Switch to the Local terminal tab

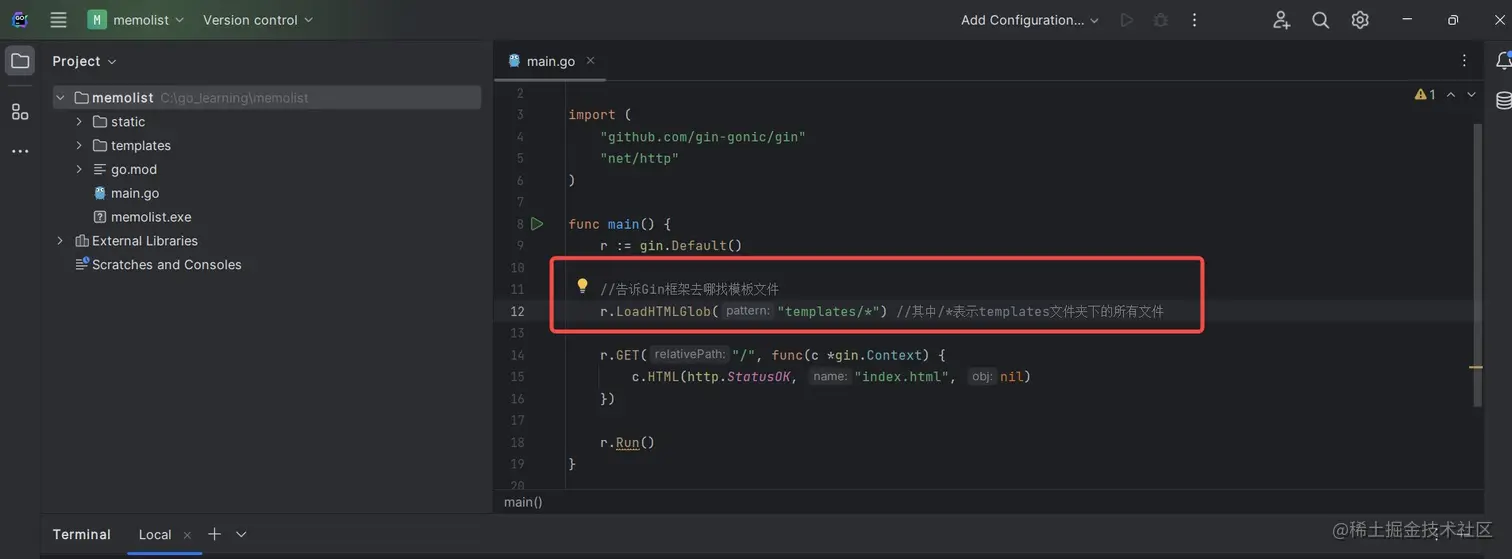point(155,535)
